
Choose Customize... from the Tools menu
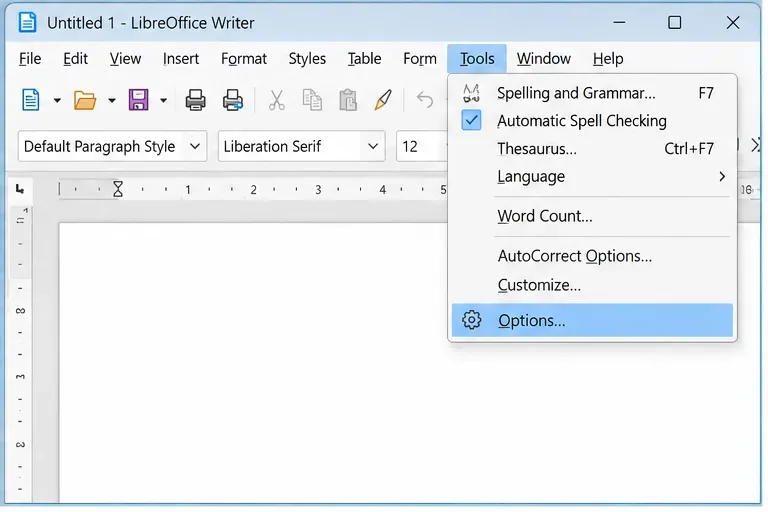pos(592,285)
